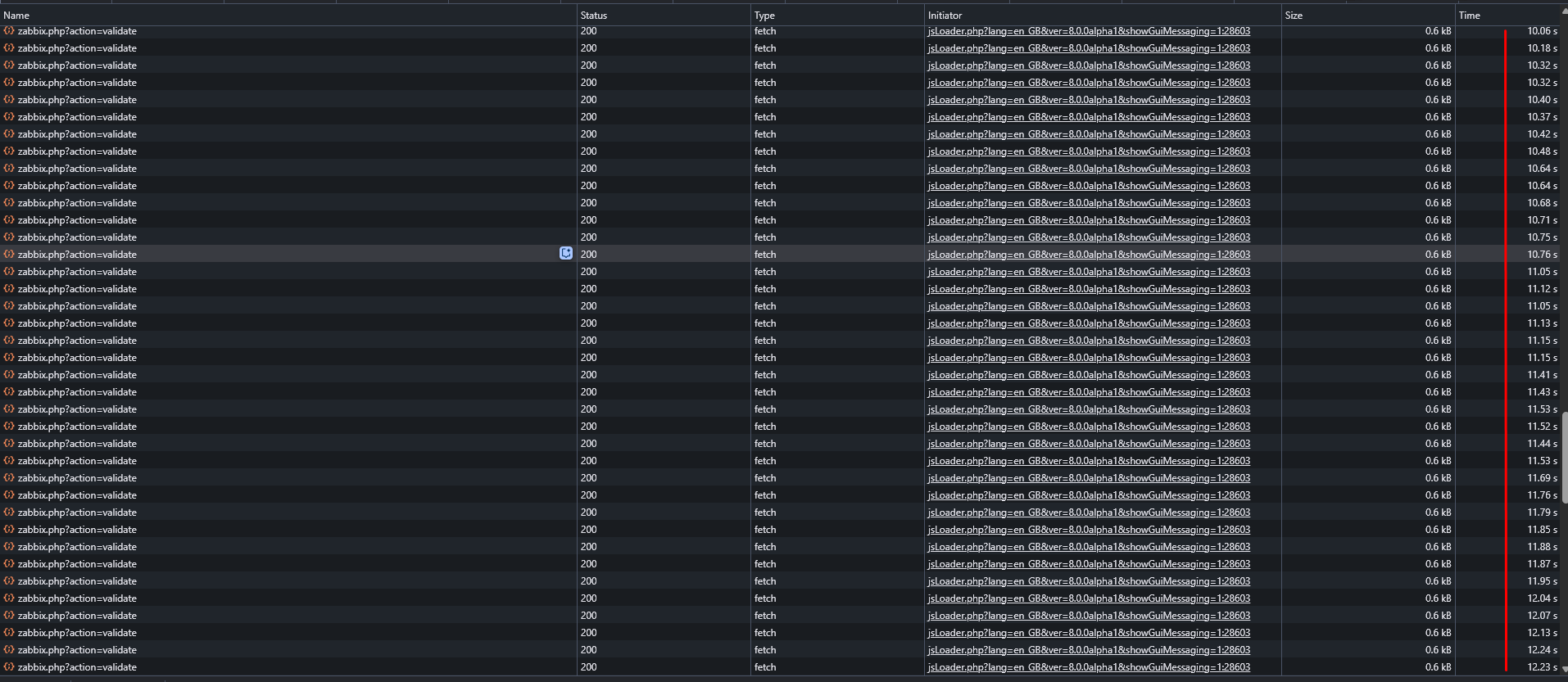Open the jsLoader.php initiator link for 12.13 s request
Viewport: 1568px width, 682px height.
(1088, 633)
